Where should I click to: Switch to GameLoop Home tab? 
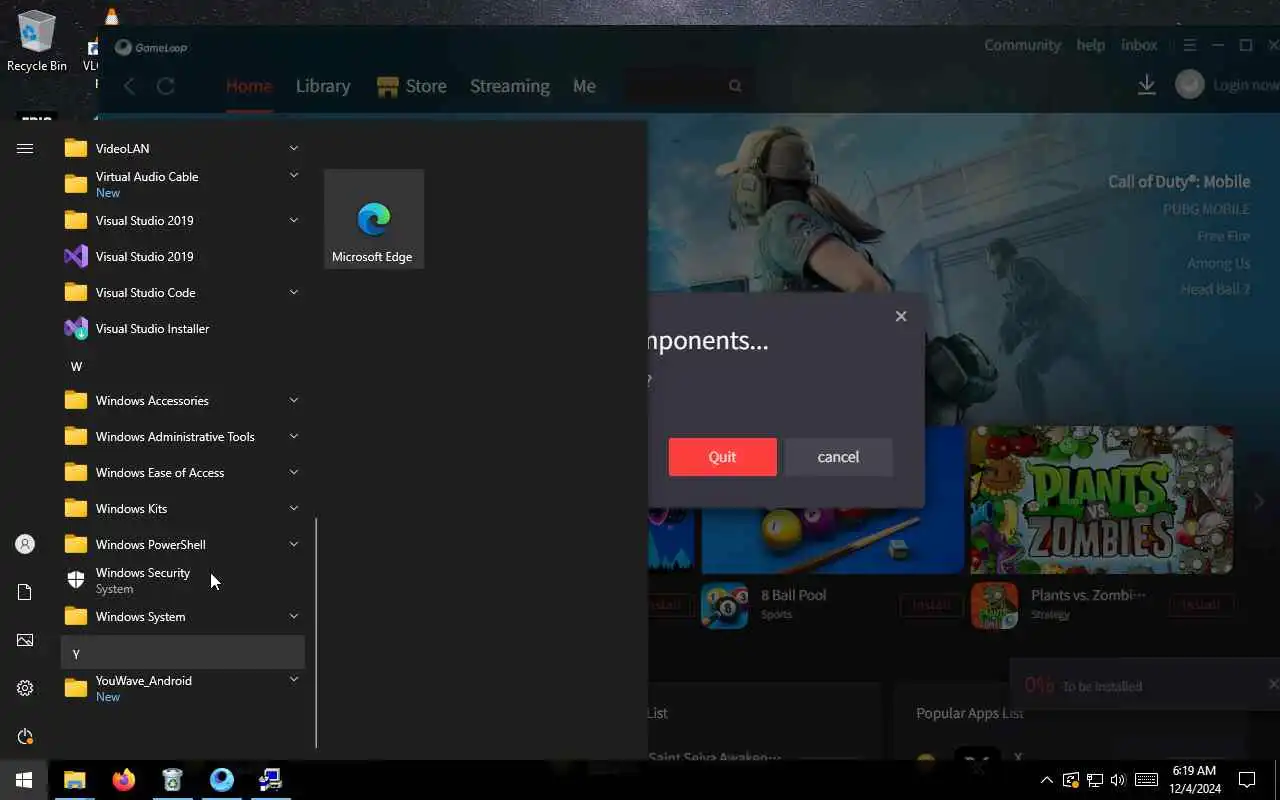point(248,86)
